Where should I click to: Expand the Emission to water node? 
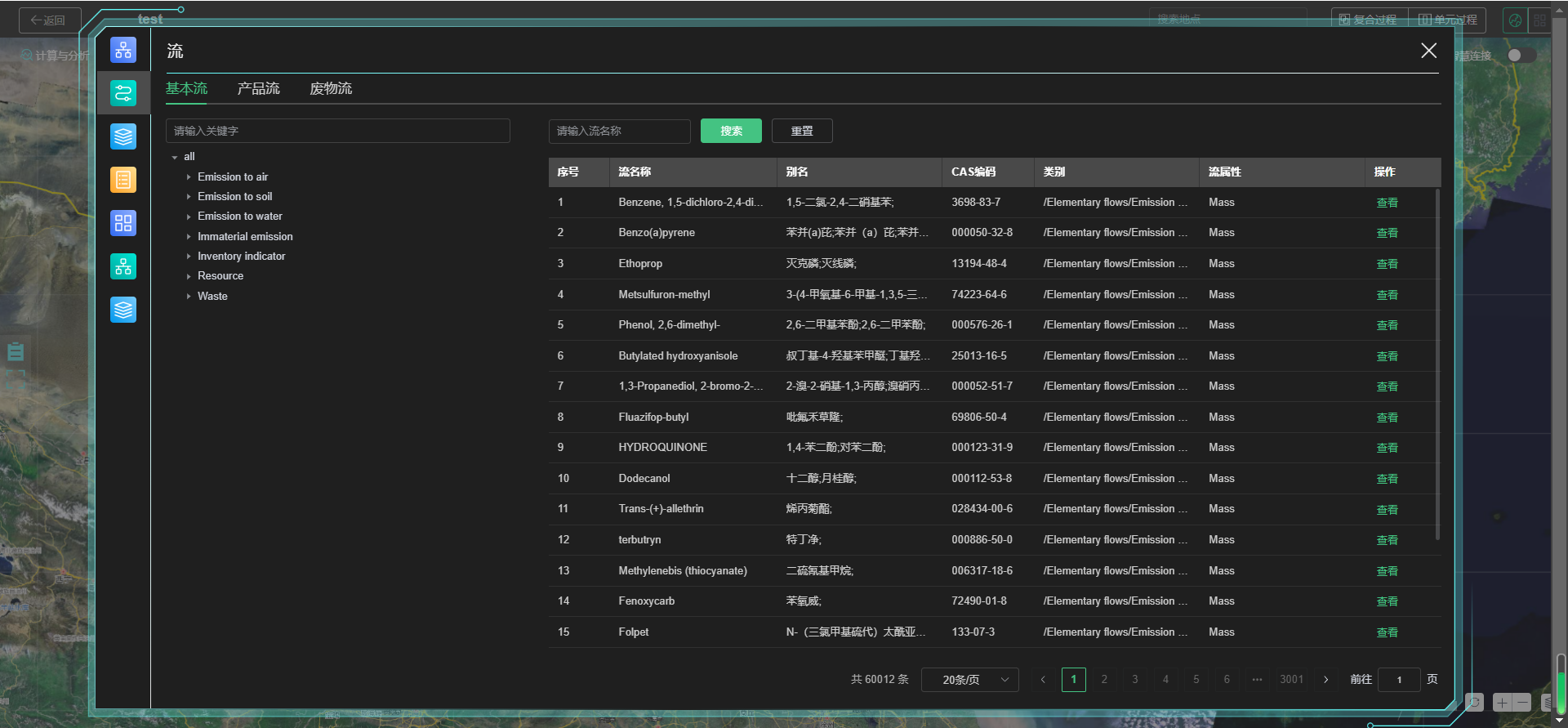tap(189, 217)
